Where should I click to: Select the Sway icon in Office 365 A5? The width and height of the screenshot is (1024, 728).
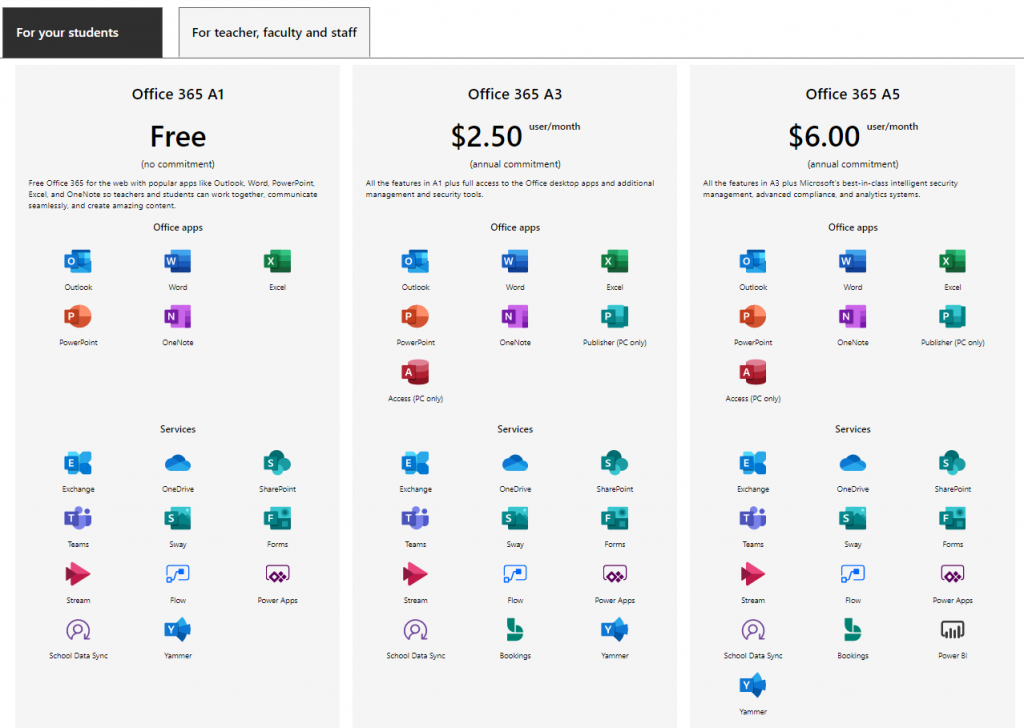(x=852, y=518)
